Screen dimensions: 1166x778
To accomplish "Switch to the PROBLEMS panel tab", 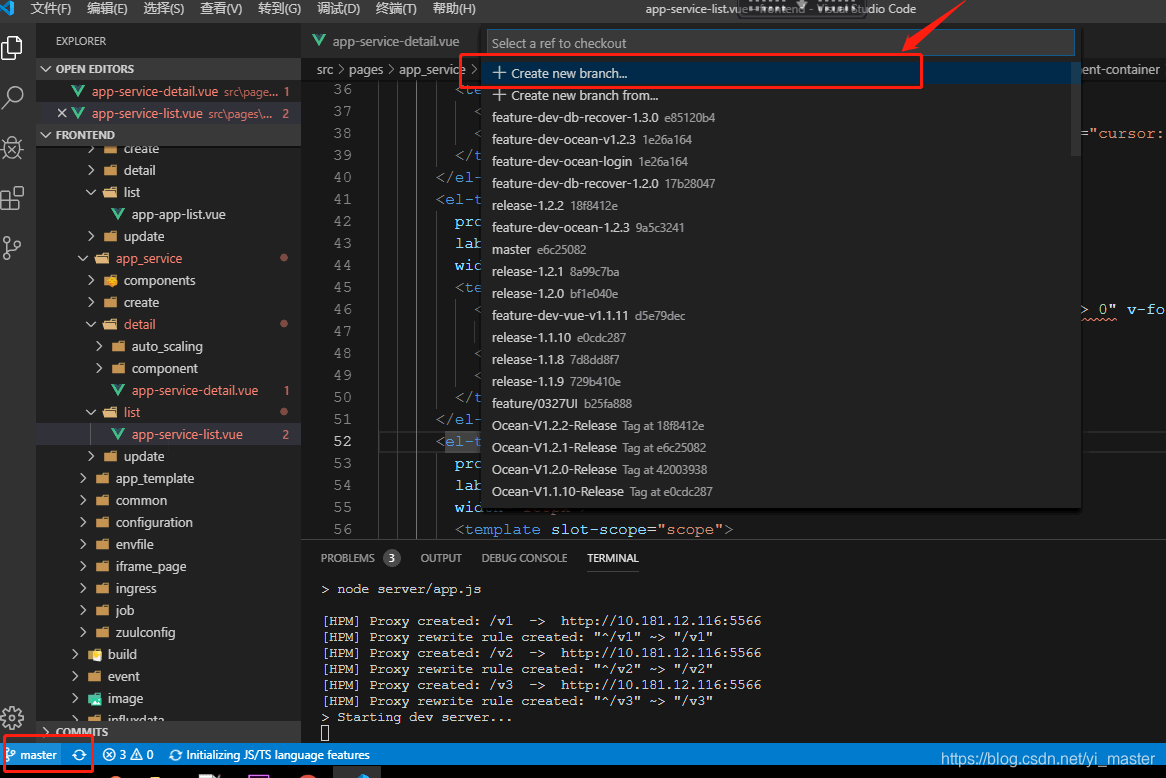I will (347, 558).
